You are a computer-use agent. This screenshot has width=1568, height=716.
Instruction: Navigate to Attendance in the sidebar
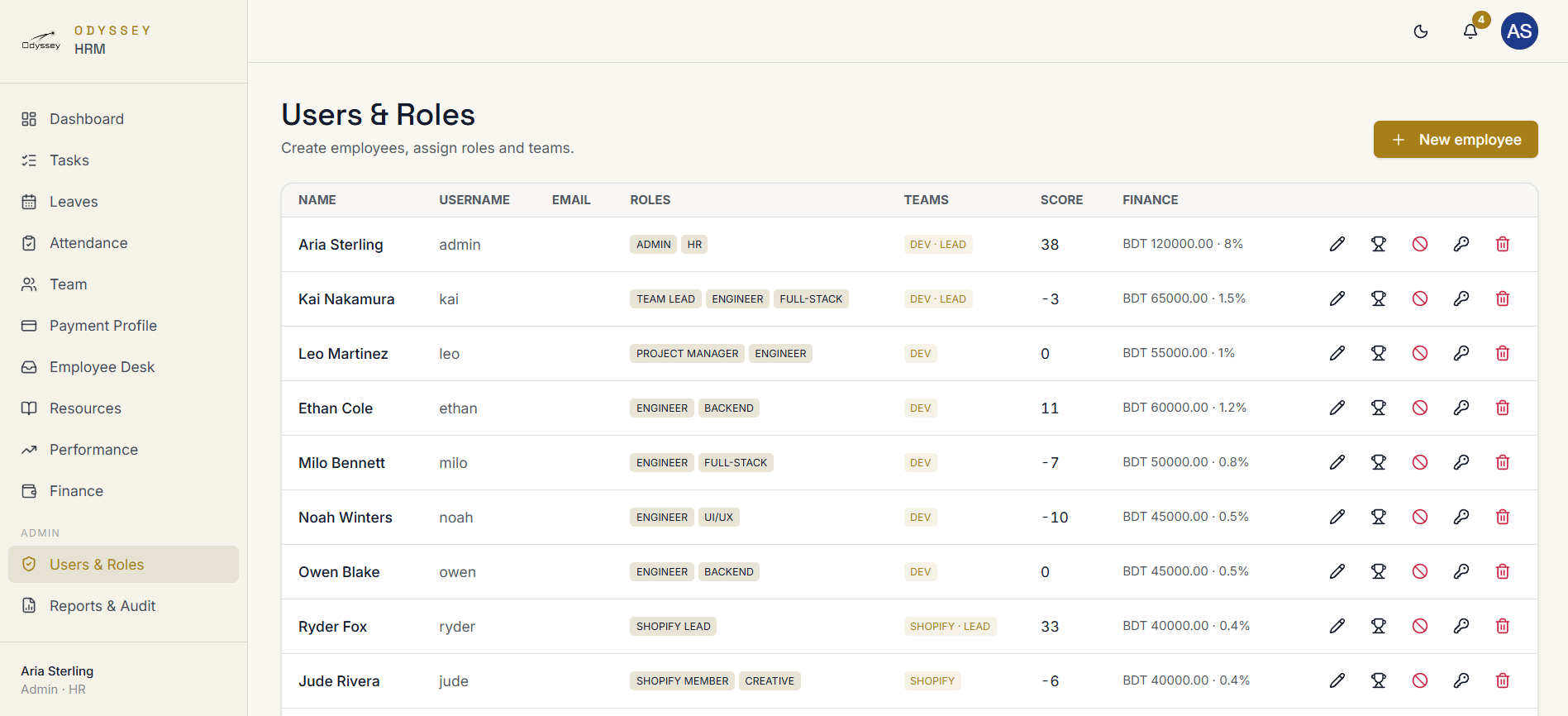pos(123,243)
